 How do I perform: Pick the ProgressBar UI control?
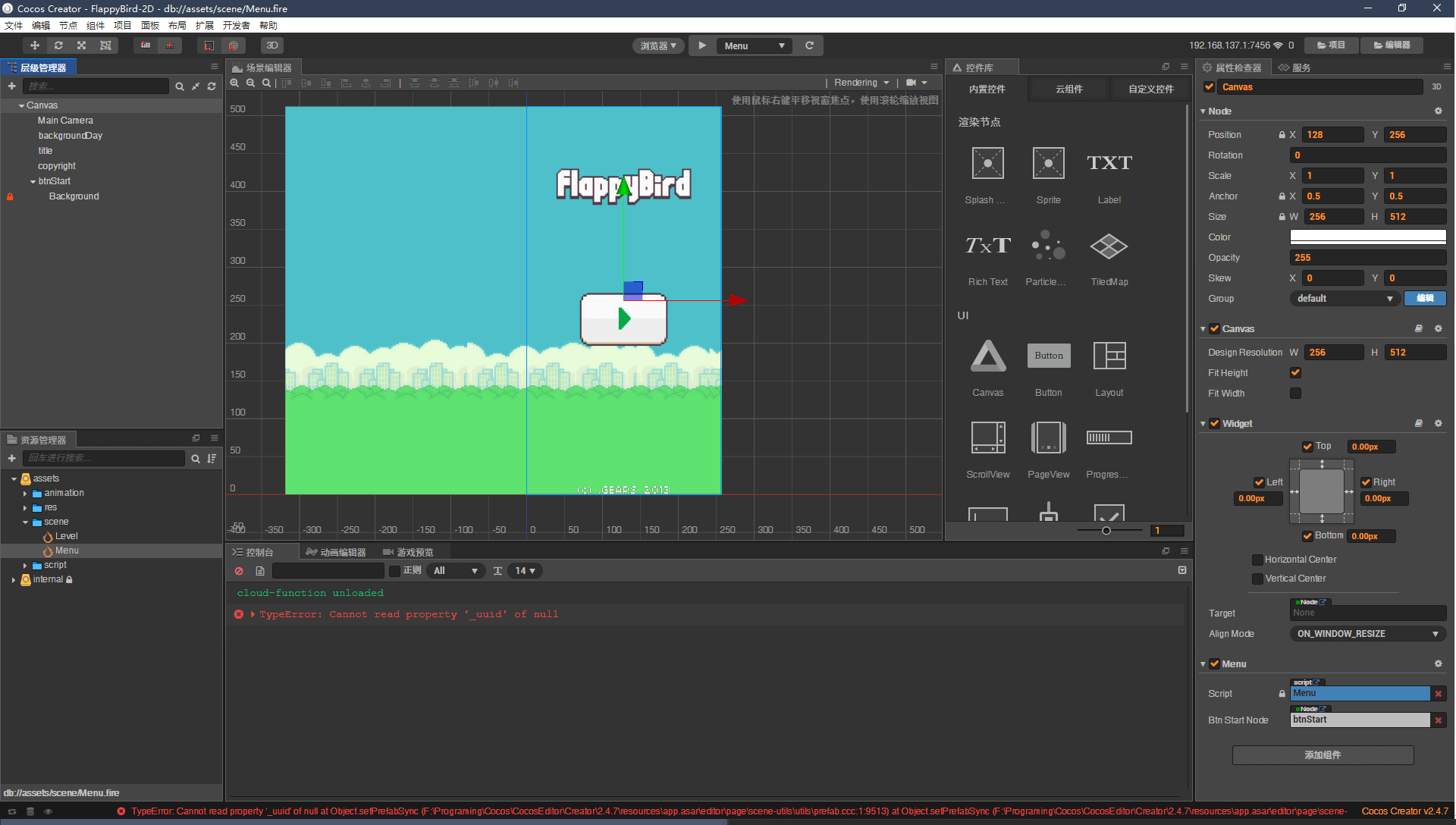1109,450
